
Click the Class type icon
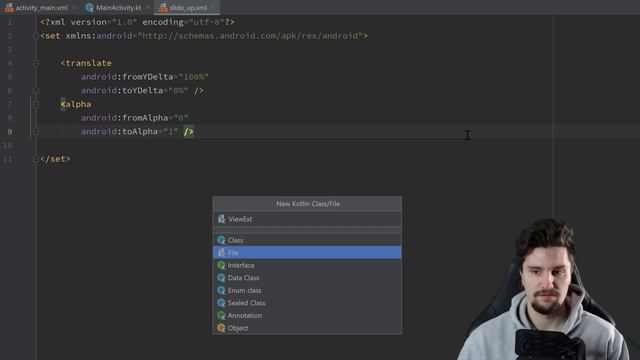(x=221, y=240)
